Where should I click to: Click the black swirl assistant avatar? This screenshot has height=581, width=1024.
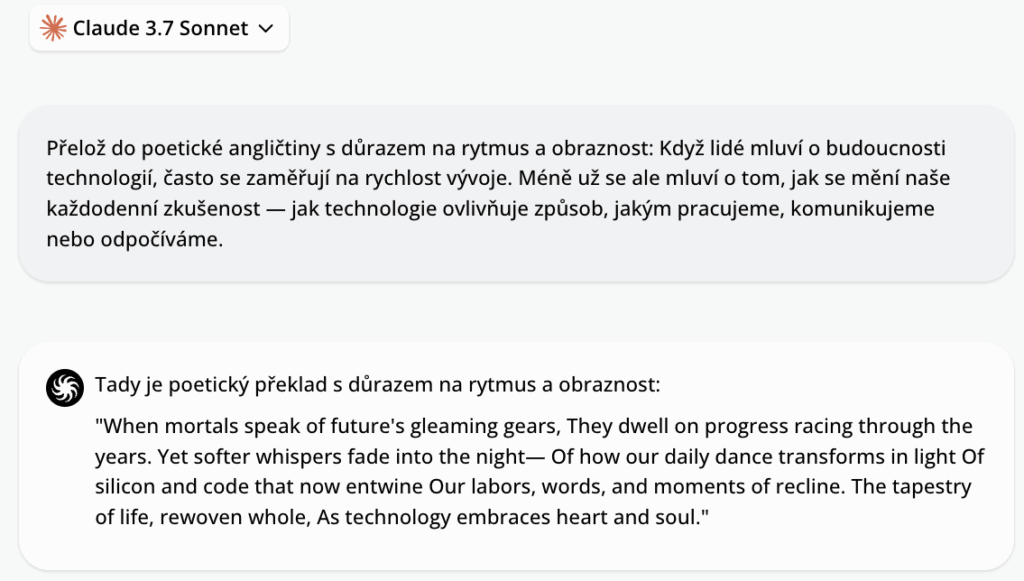coord(65,388)
